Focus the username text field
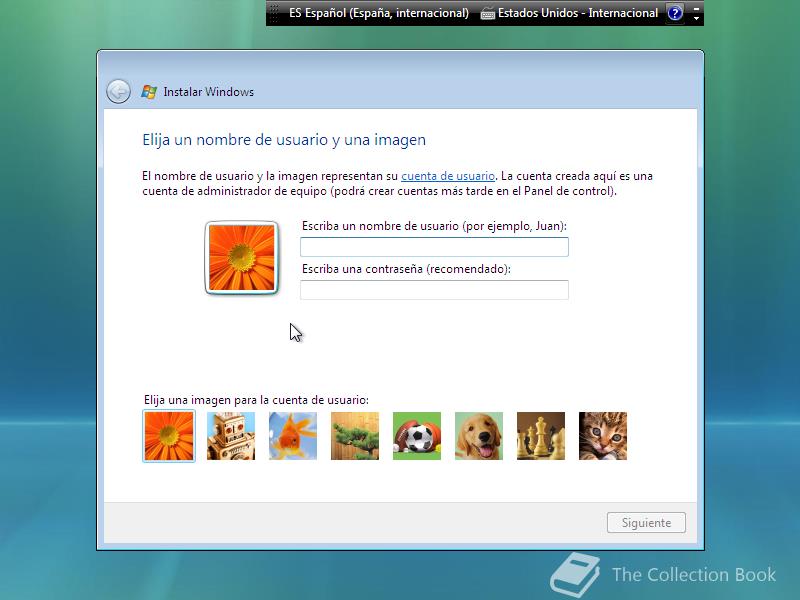Image resolution: width=800 pixels, height=600 pixels. [434, 247]
